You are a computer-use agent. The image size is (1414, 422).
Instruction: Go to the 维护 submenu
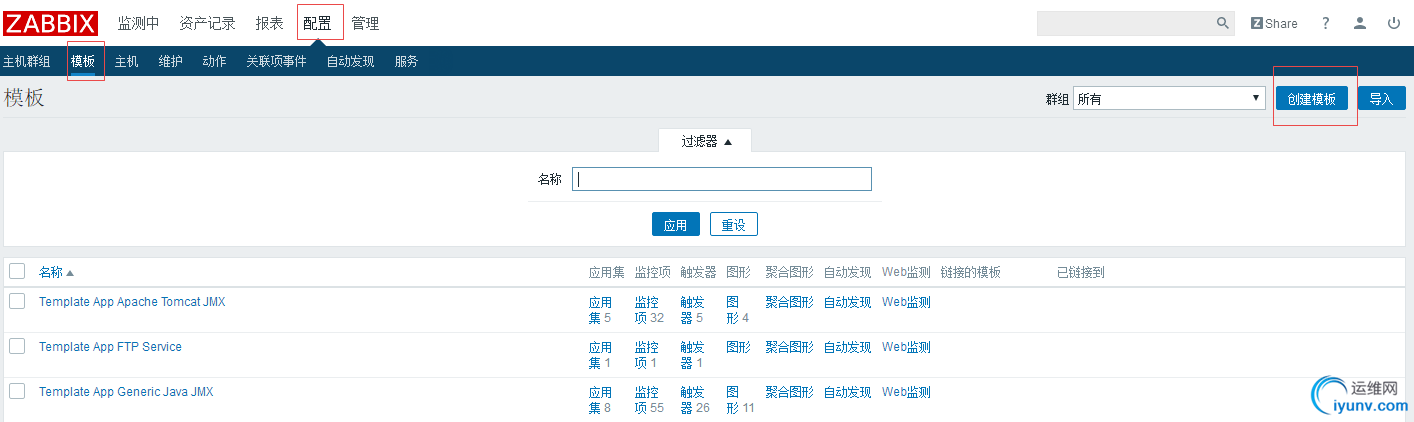[171, 61]
